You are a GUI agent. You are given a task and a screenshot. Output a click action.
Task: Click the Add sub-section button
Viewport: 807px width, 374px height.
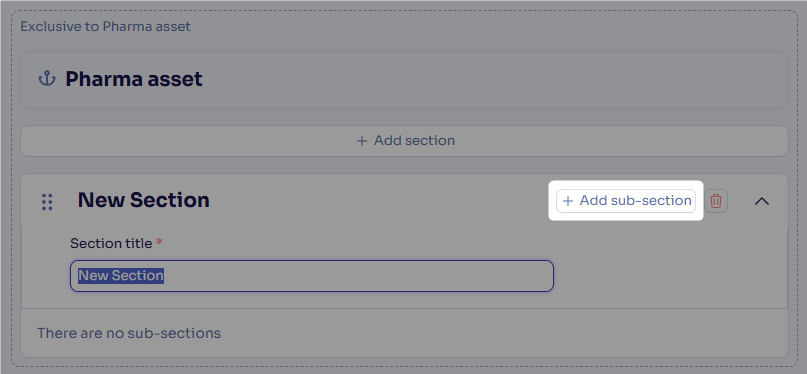click(x=626, y=201)
